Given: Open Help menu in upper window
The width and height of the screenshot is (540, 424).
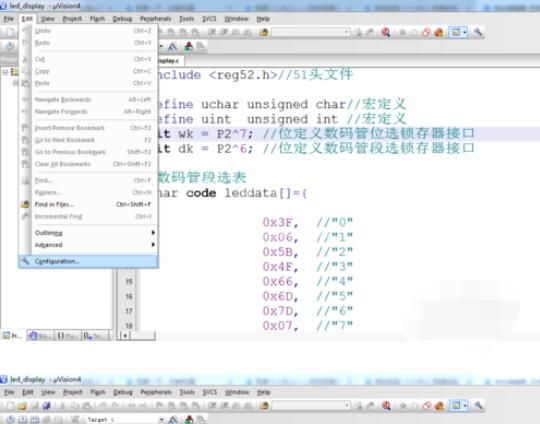Looking at the screenshot, I should pyautogui.click(x=263, y=19).
